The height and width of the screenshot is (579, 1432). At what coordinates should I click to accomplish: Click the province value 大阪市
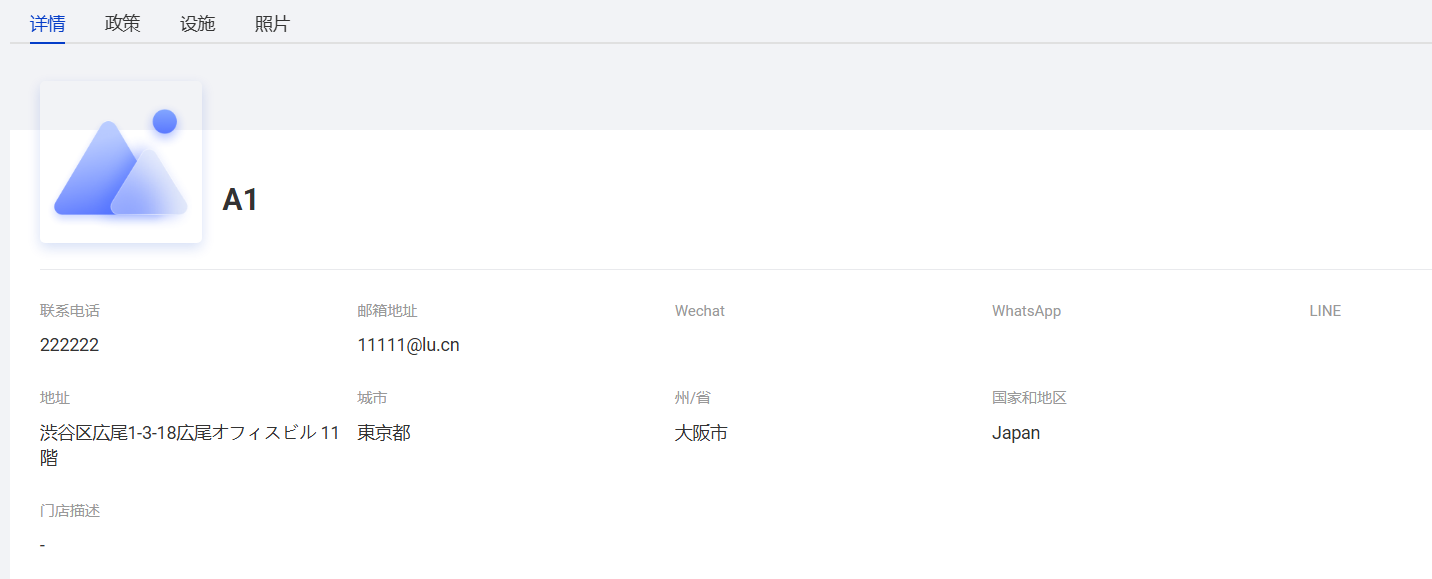(701, 433)
